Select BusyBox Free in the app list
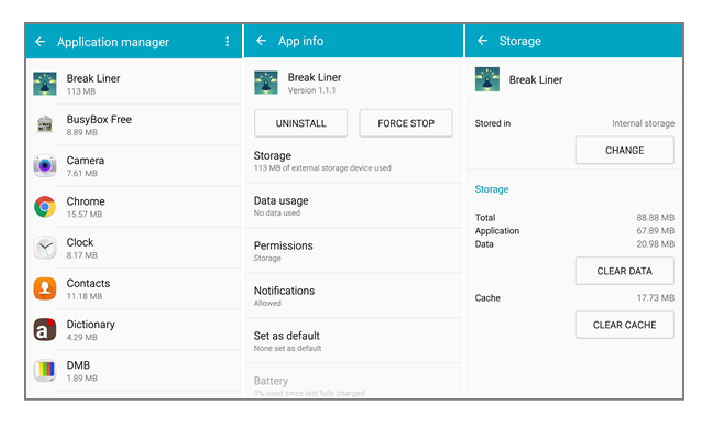This screenshot has width=707, height=423. (134, 125)
